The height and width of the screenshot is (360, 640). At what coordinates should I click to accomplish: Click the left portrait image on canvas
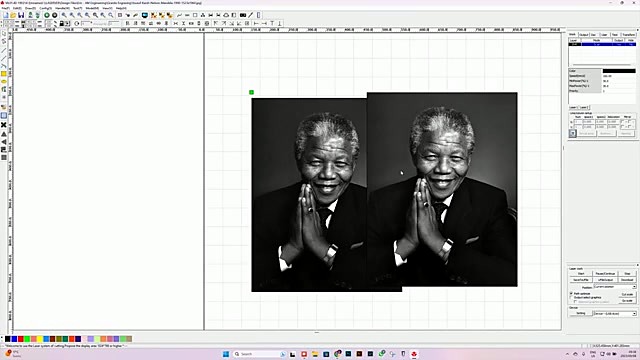tap(309, 195)
